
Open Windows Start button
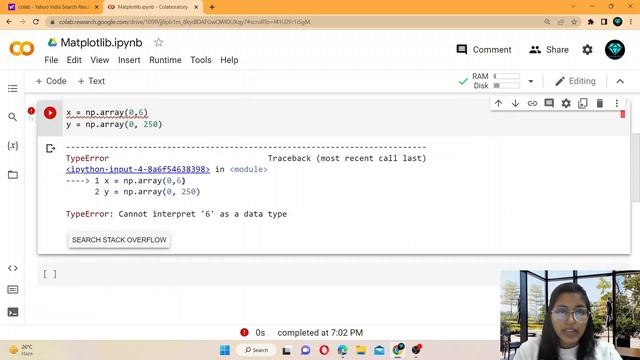[224, 350]
